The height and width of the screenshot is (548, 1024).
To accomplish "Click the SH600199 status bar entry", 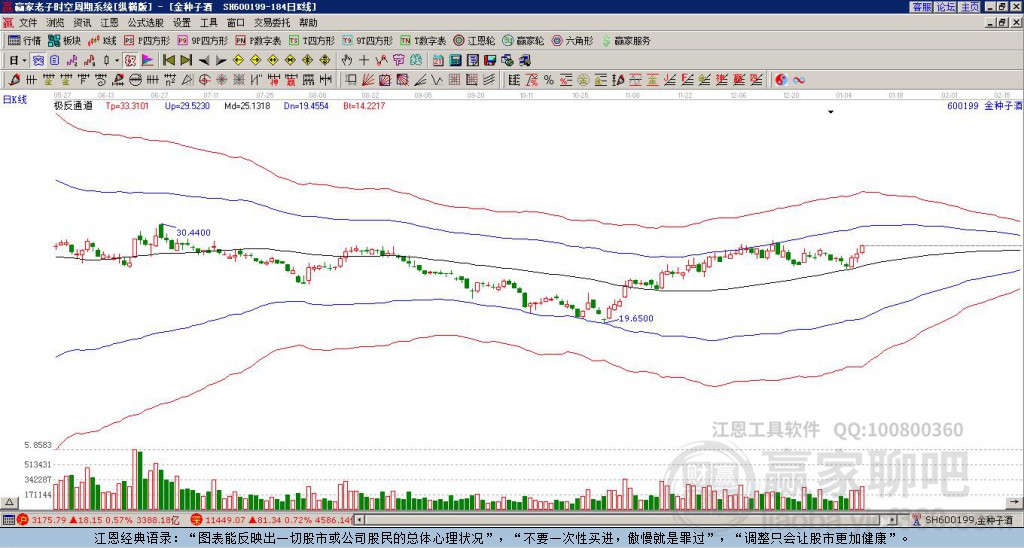I will pyautogui.click(x=964, y=520).
